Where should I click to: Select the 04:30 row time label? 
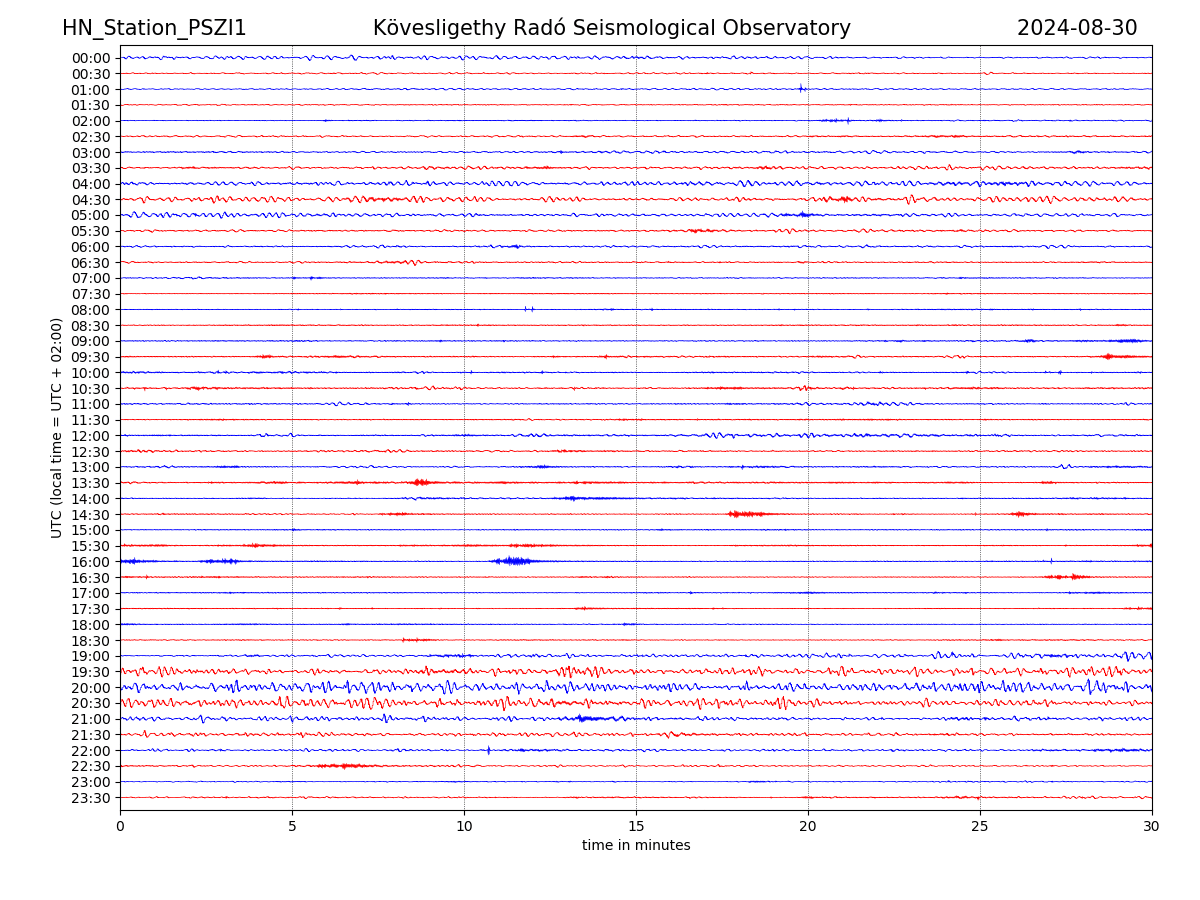[x=91, y=200]
